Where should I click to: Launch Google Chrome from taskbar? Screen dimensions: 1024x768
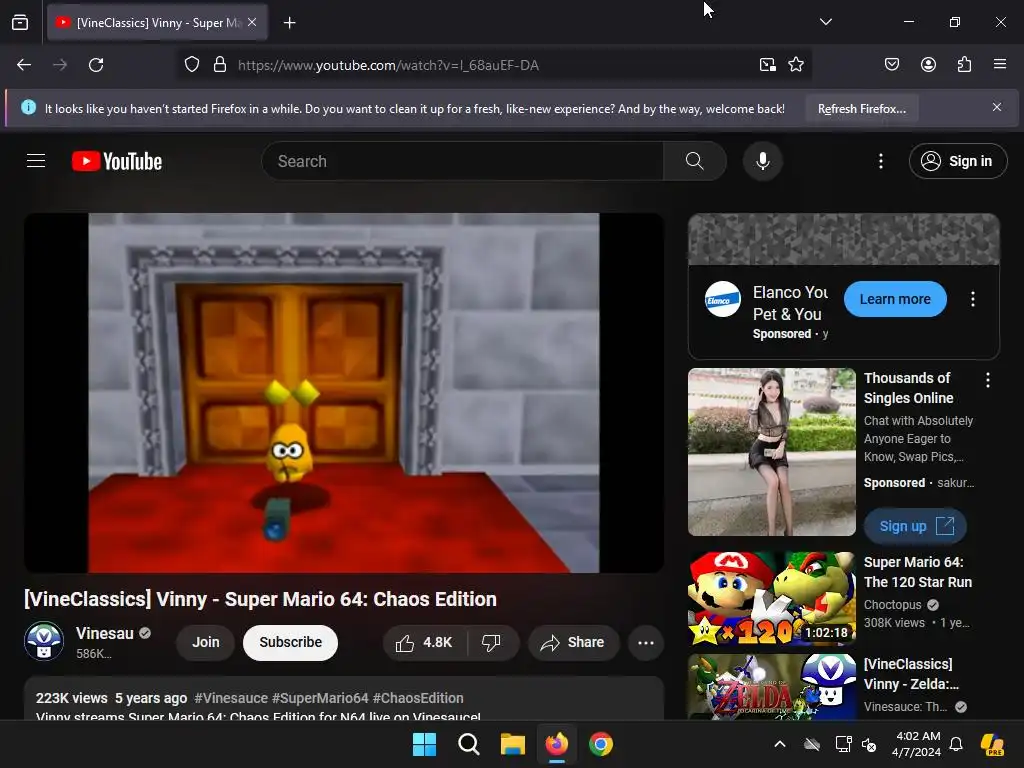601,744
